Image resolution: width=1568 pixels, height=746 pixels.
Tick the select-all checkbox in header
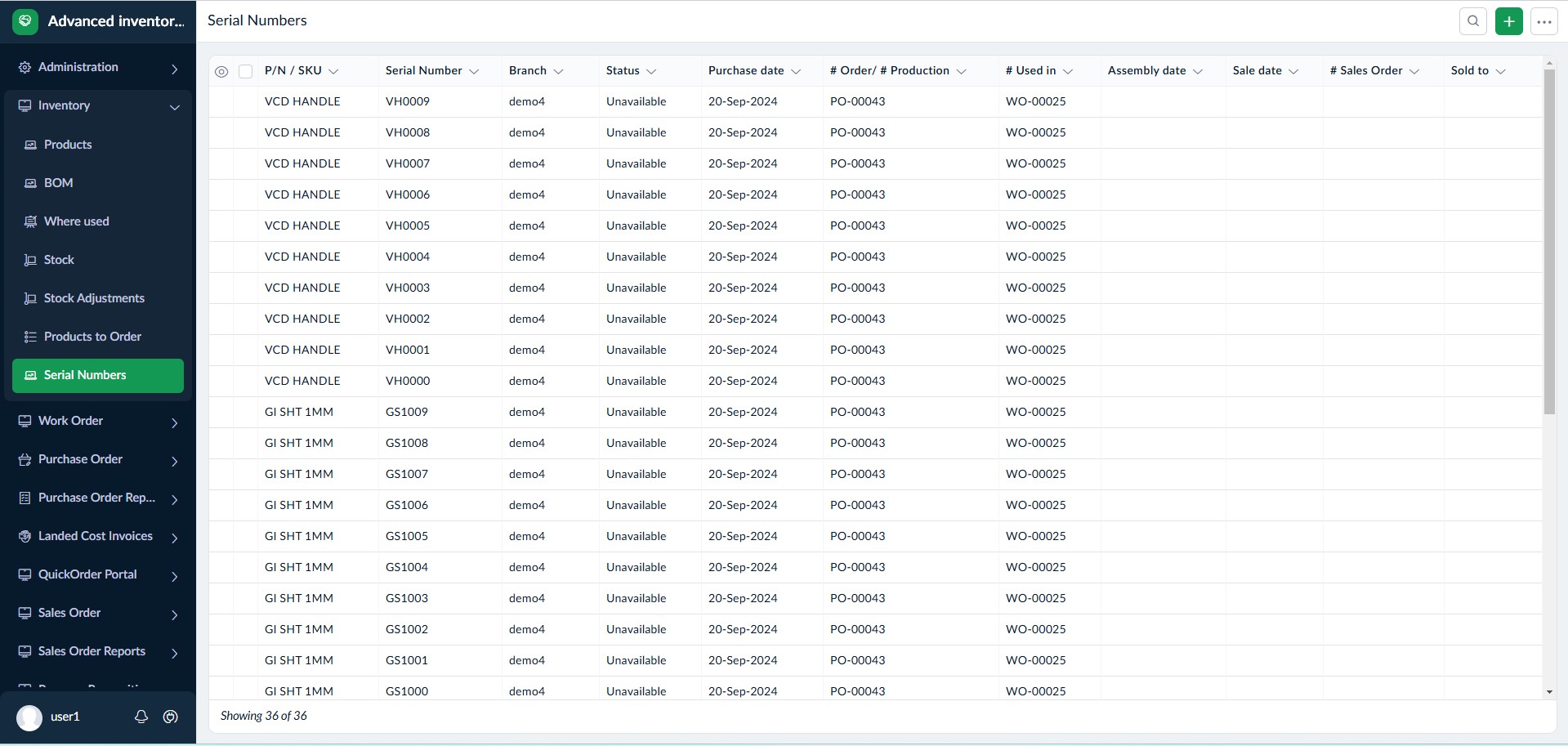(x=245, y=72)
